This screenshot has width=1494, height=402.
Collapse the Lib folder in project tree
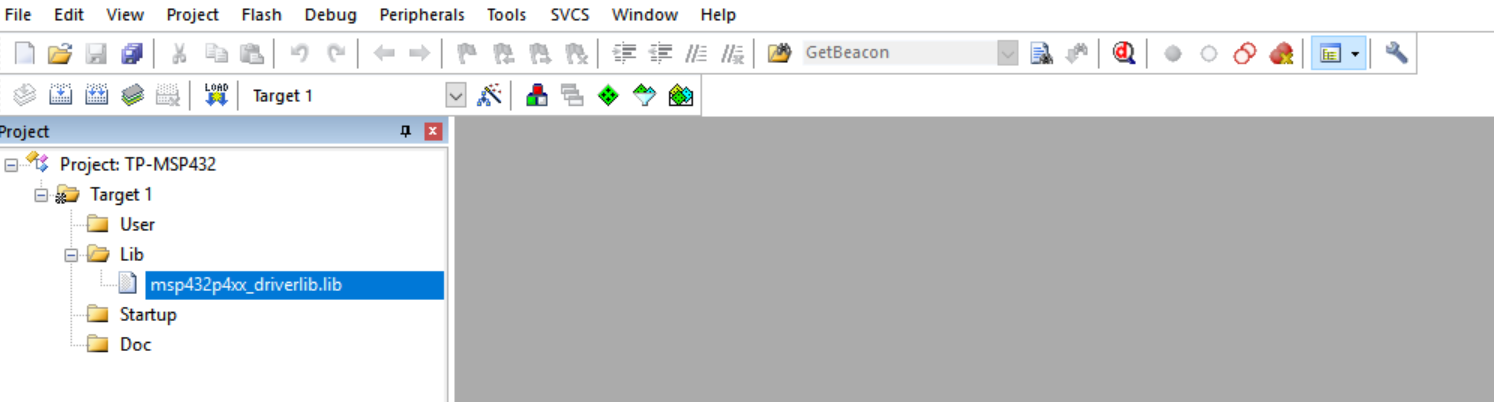click(71, 254)
